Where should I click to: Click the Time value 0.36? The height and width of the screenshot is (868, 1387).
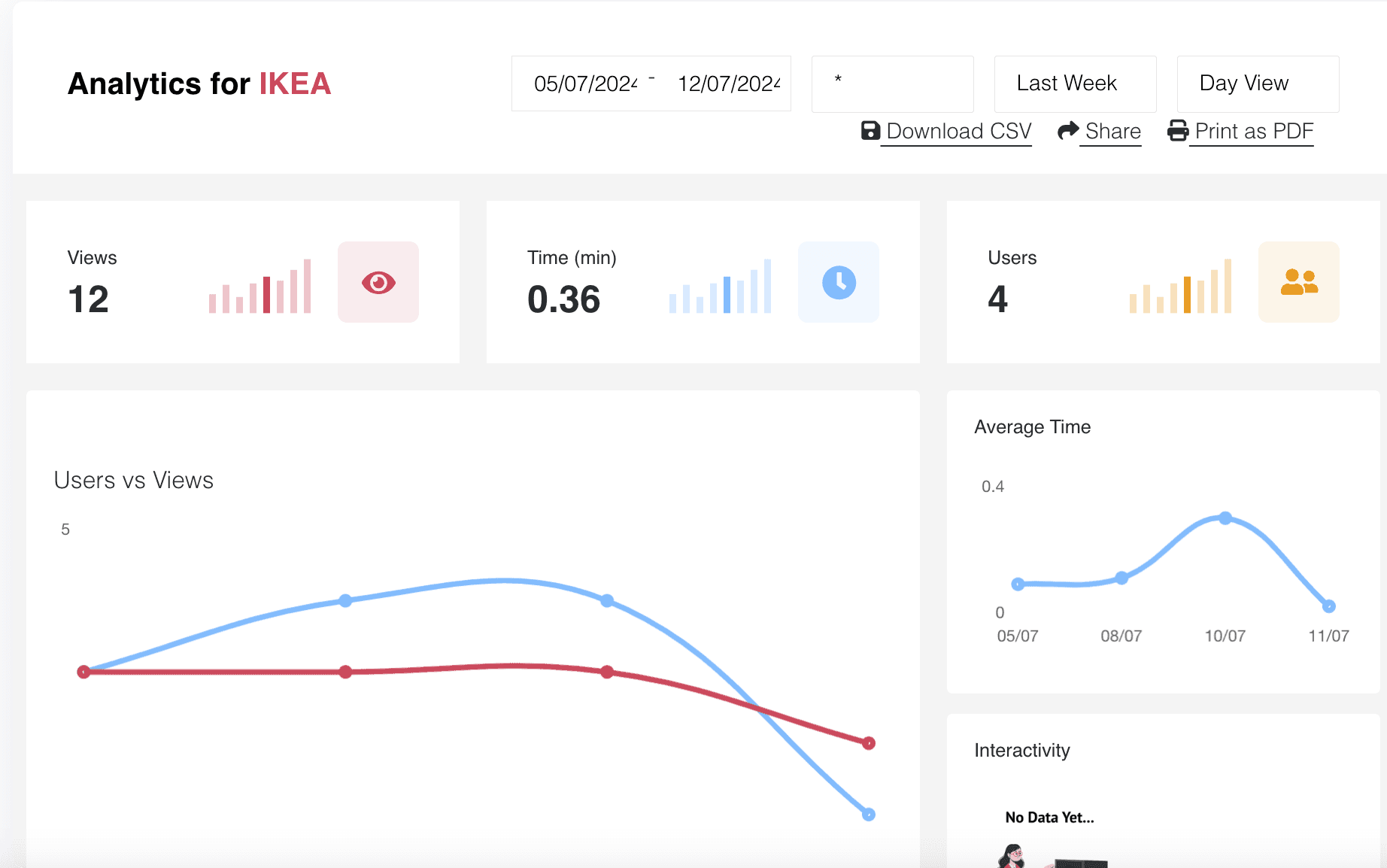point(564,299)
